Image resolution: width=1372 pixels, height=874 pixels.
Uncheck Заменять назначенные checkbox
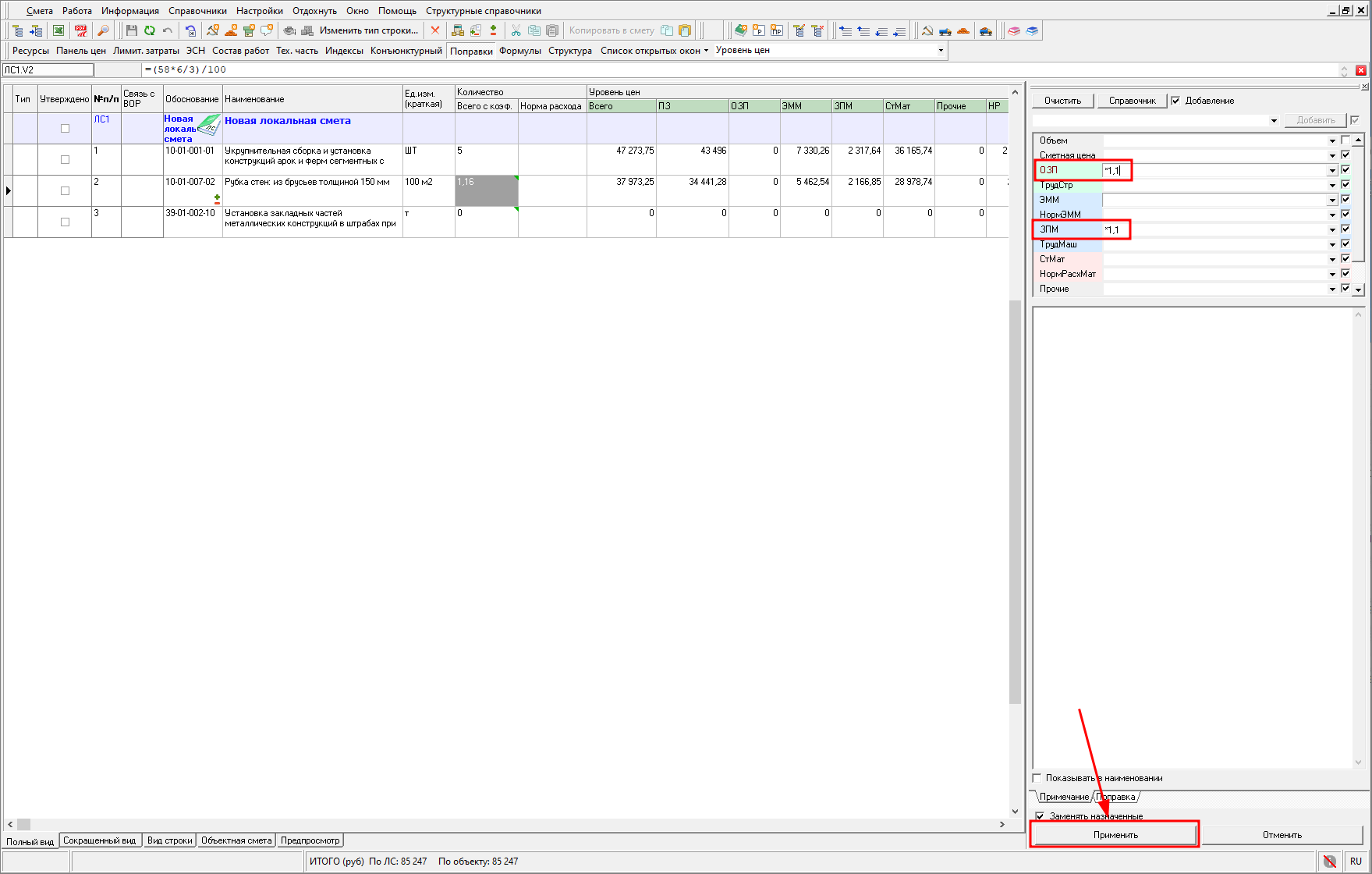coord(1040,816)
